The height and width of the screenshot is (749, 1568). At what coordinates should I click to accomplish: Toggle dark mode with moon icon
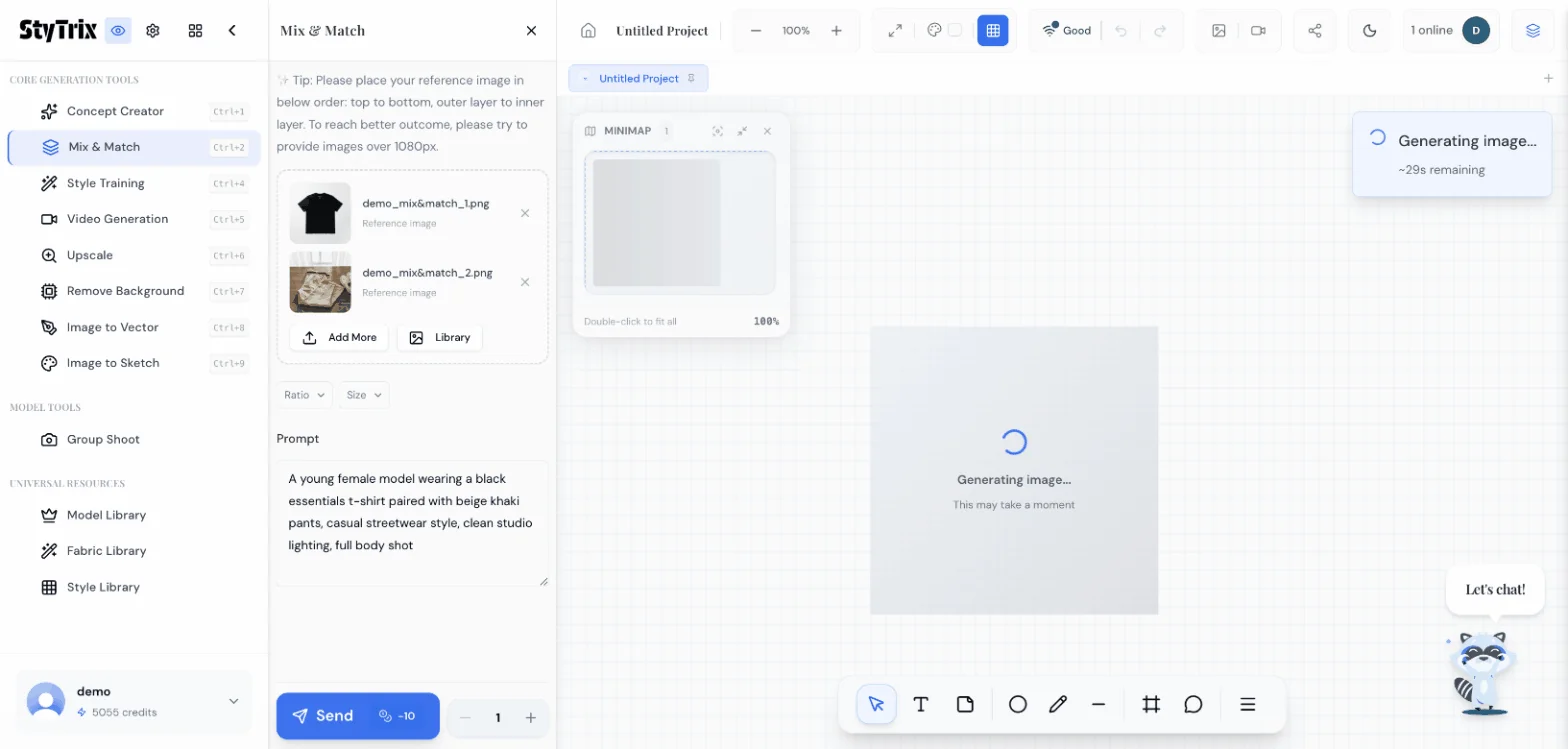(1370, 30)
